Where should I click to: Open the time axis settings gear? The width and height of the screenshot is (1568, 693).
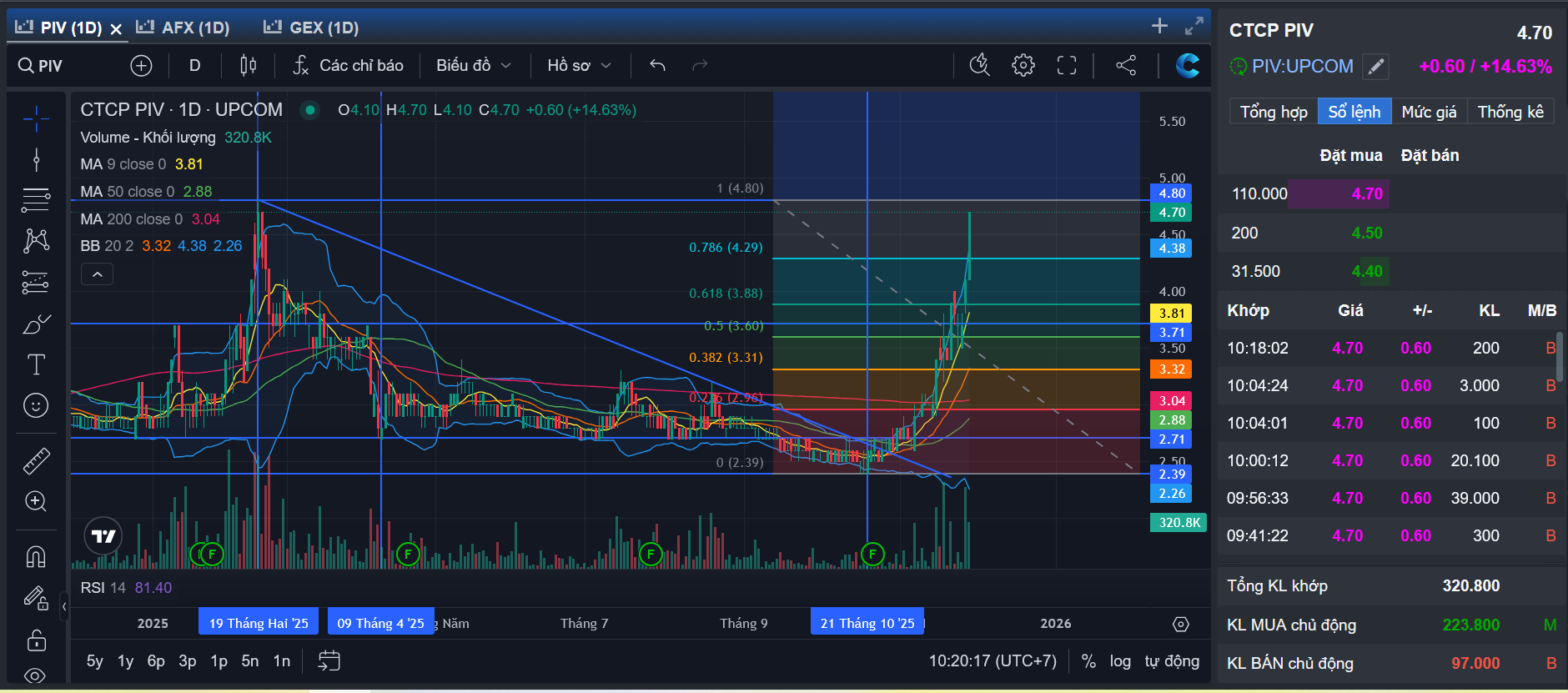tap(1180, 624)
